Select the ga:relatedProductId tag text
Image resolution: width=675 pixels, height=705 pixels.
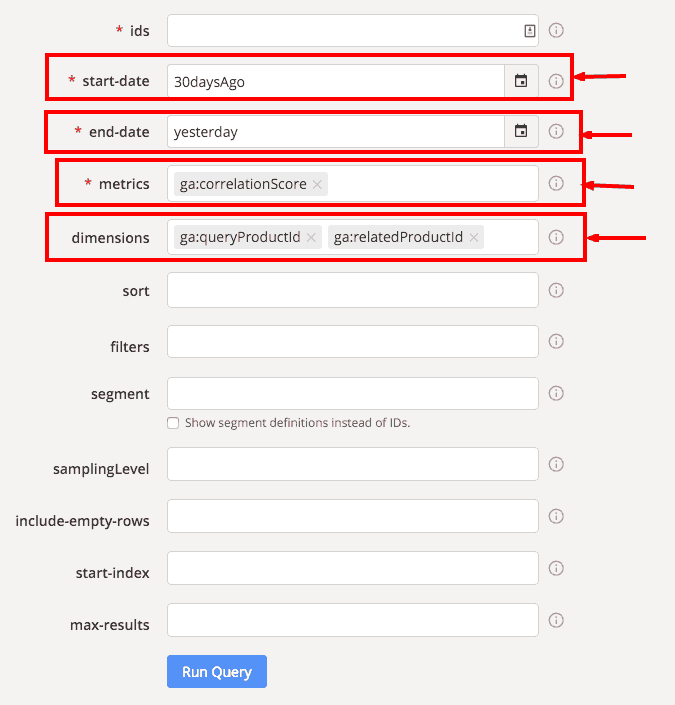398,237
